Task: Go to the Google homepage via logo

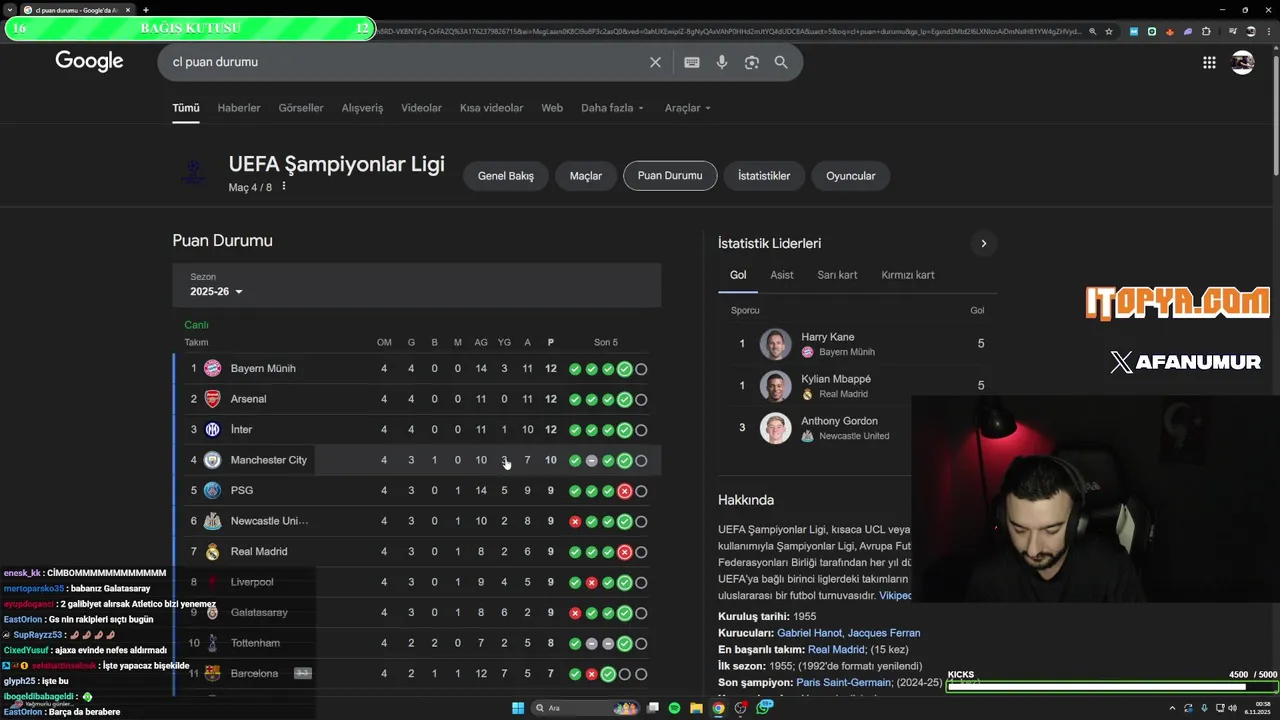Action: pos(89,61)
